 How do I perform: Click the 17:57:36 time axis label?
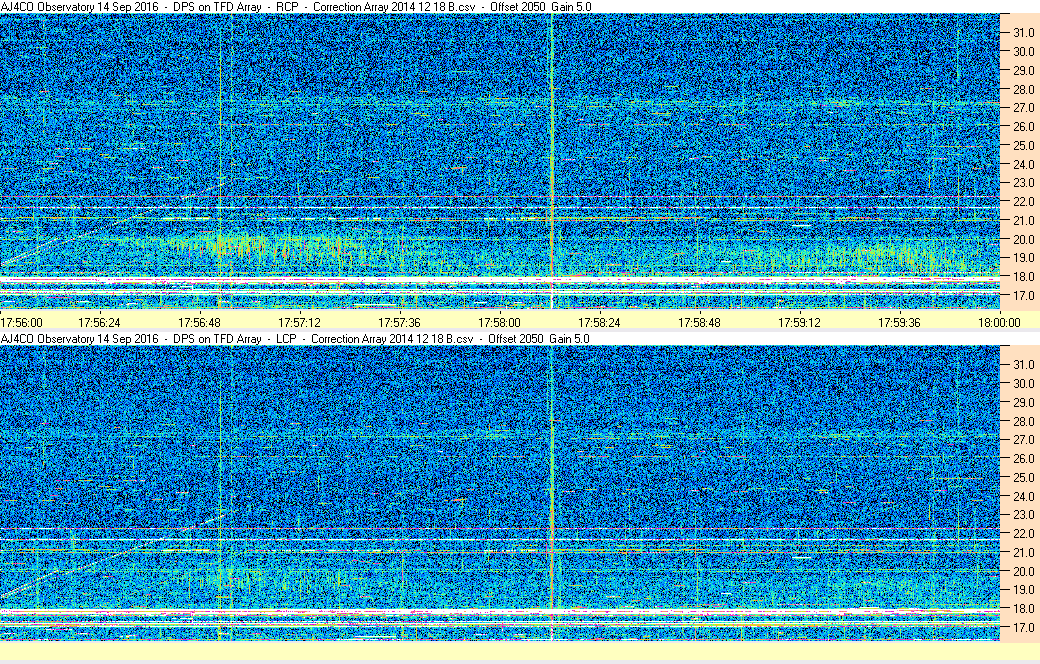tap(399, 322)
